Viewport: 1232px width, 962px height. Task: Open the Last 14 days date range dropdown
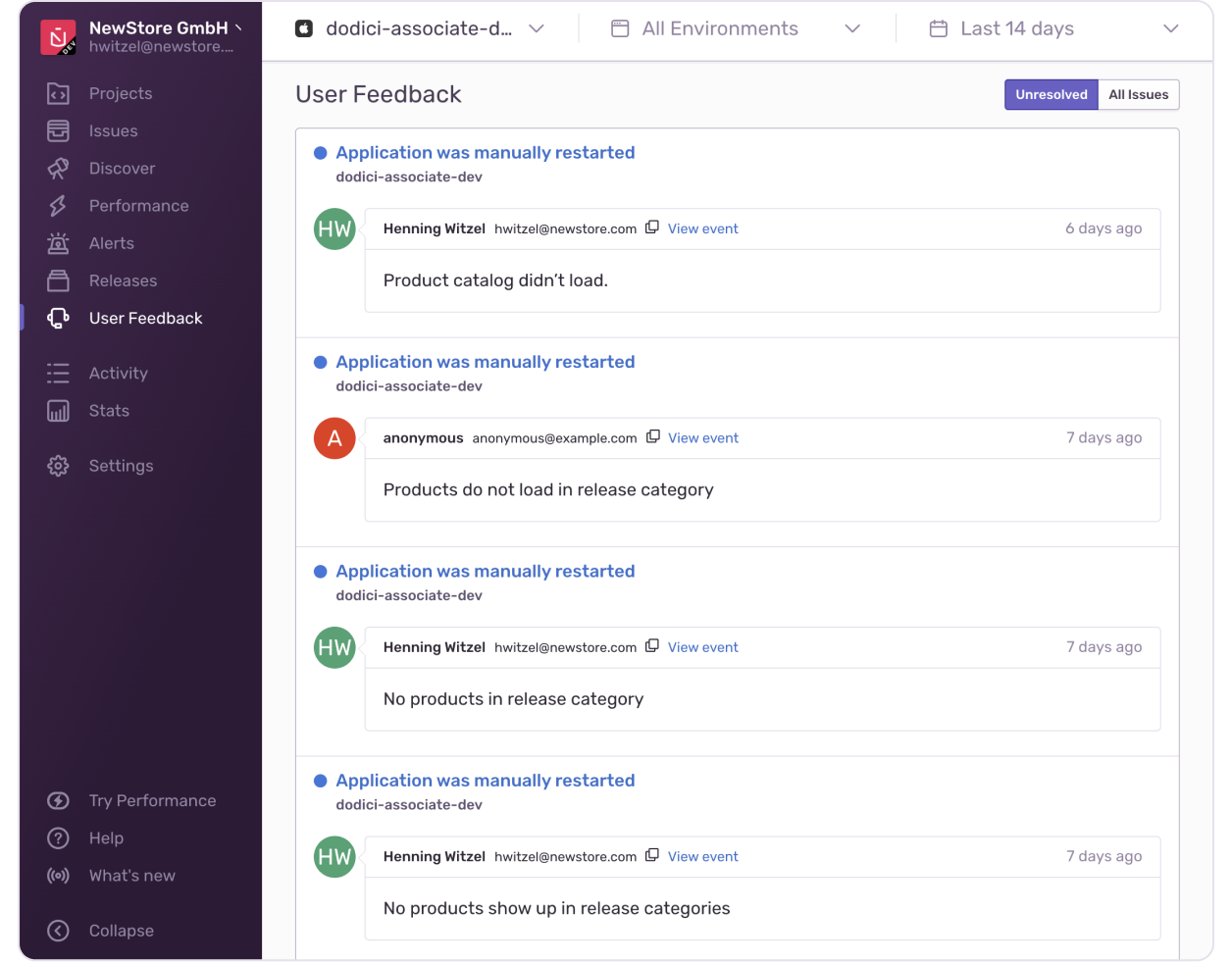pyautogui.click(x=1052, y=29)
